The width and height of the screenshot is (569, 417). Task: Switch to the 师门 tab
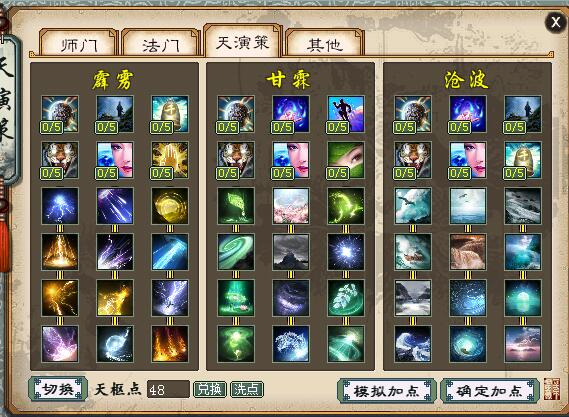pyautogui.click(x=79, y=44)
